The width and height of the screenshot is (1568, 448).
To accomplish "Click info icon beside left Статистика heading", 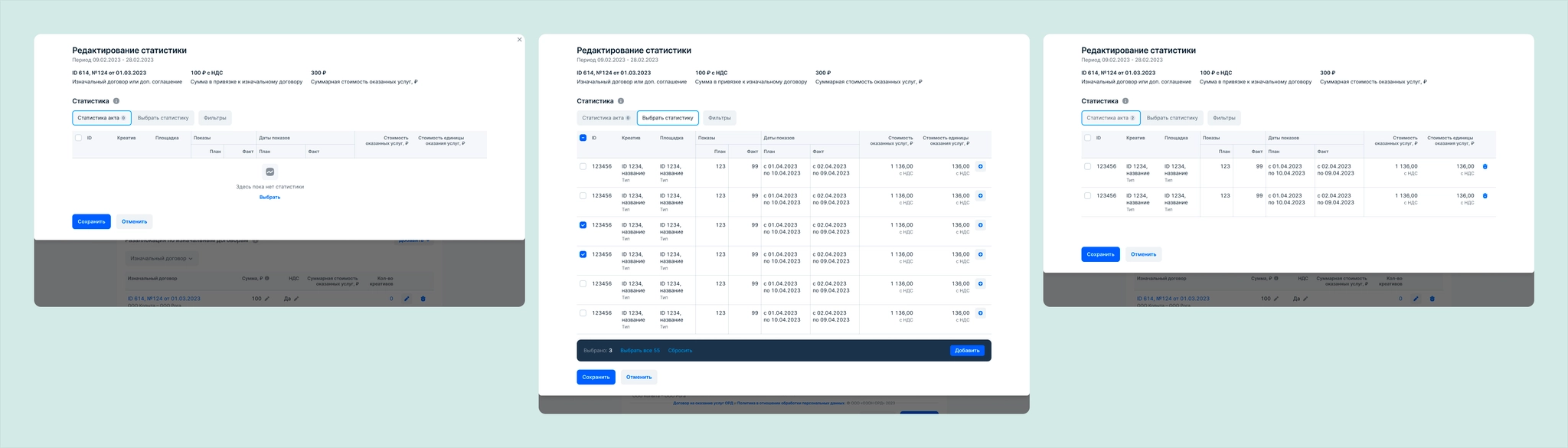I will pyautogui.click(x=116, y=101).
